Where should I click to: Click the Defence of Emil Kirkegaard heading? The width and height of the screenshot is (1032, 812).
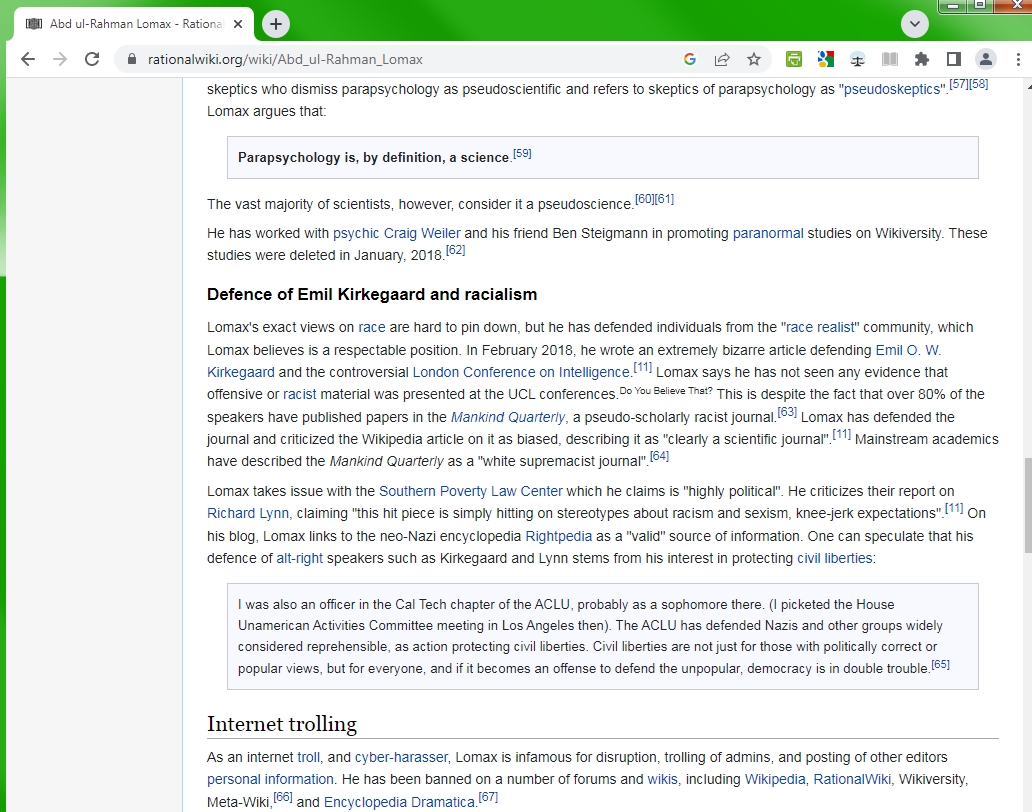click(372, 294)
